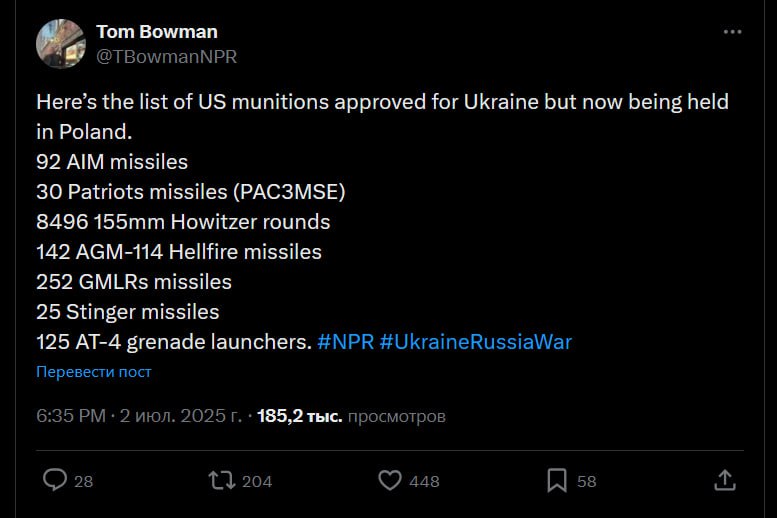Open the #UkraineRussiaWar hashtag
The height and width of the screenshot is (518, 777).
point(476,341)
